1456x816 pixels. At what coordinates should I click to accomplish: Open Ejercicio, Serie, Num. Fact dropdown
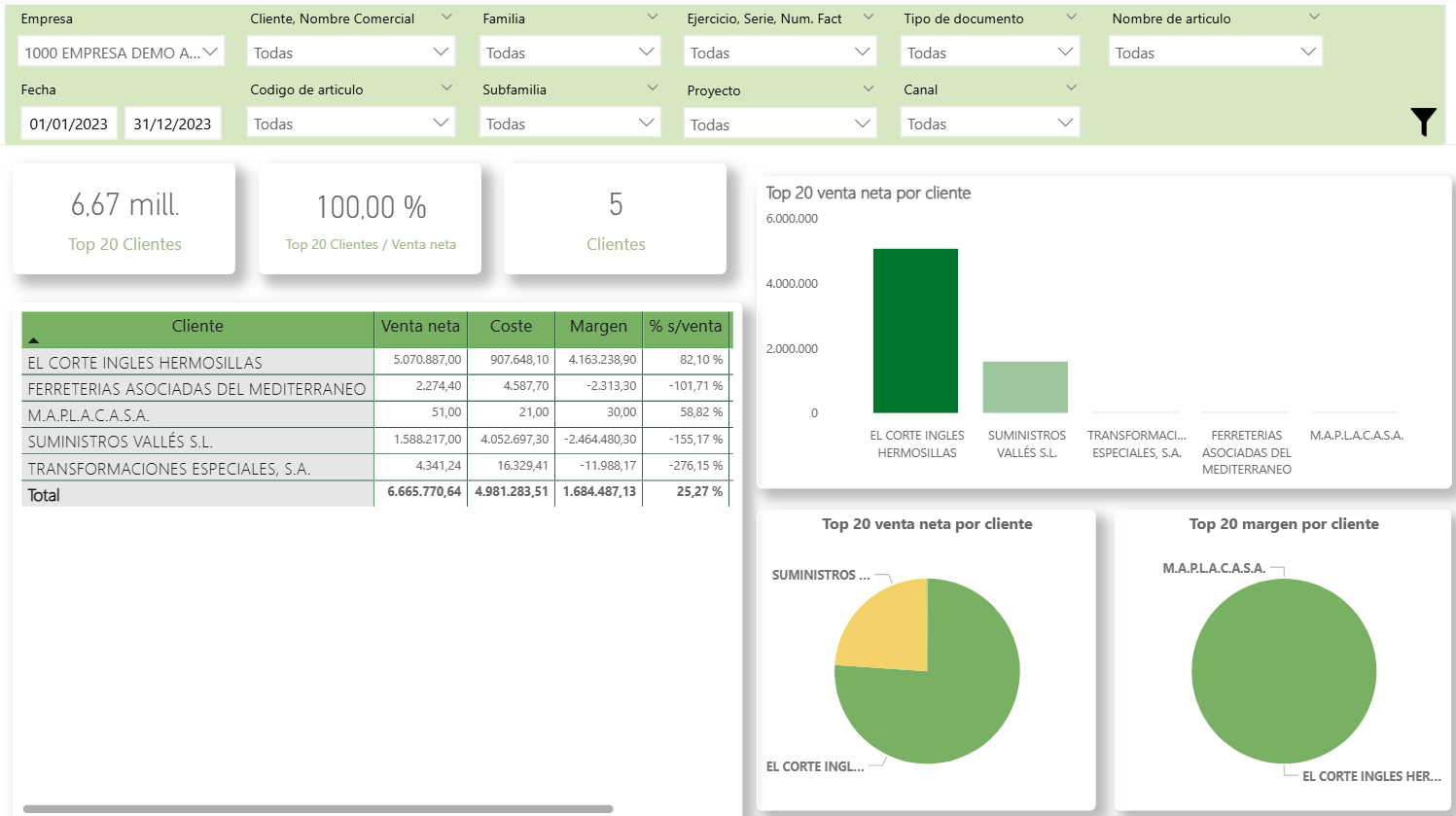780,53
